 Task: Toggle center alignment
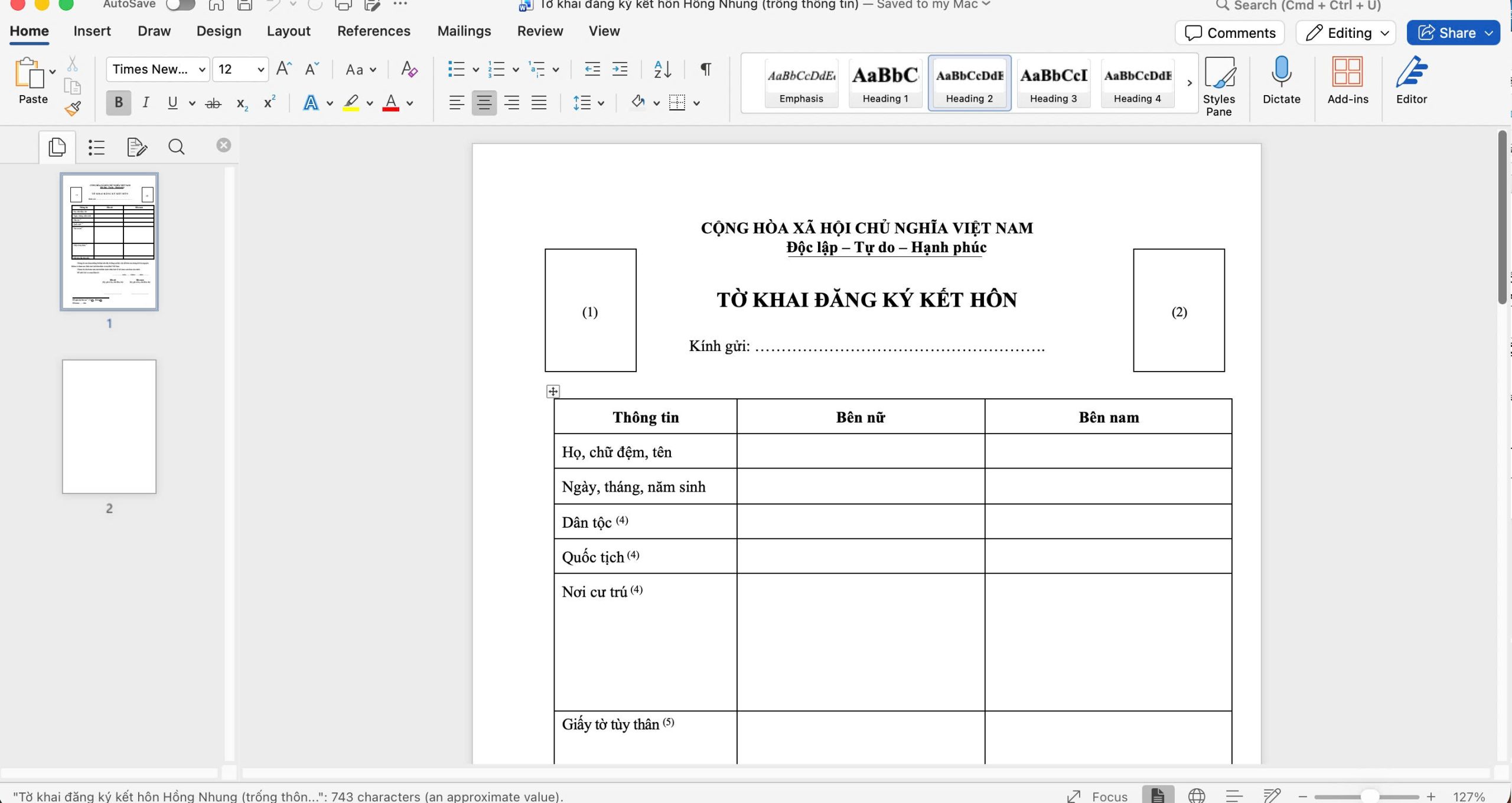tap(484, 103)
